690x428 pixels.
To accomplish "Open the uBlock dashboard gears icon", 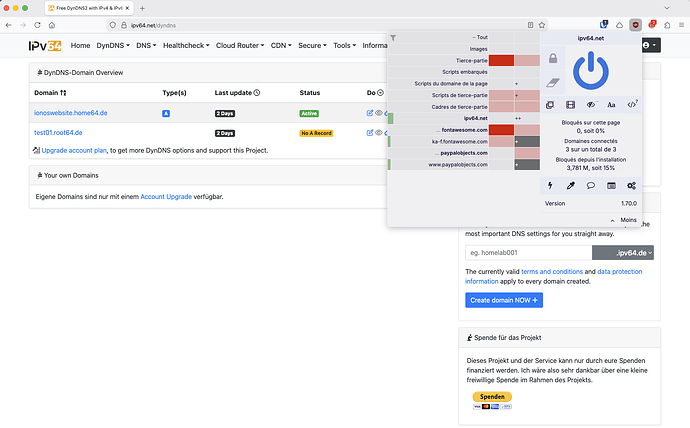I will coord(632,185).
